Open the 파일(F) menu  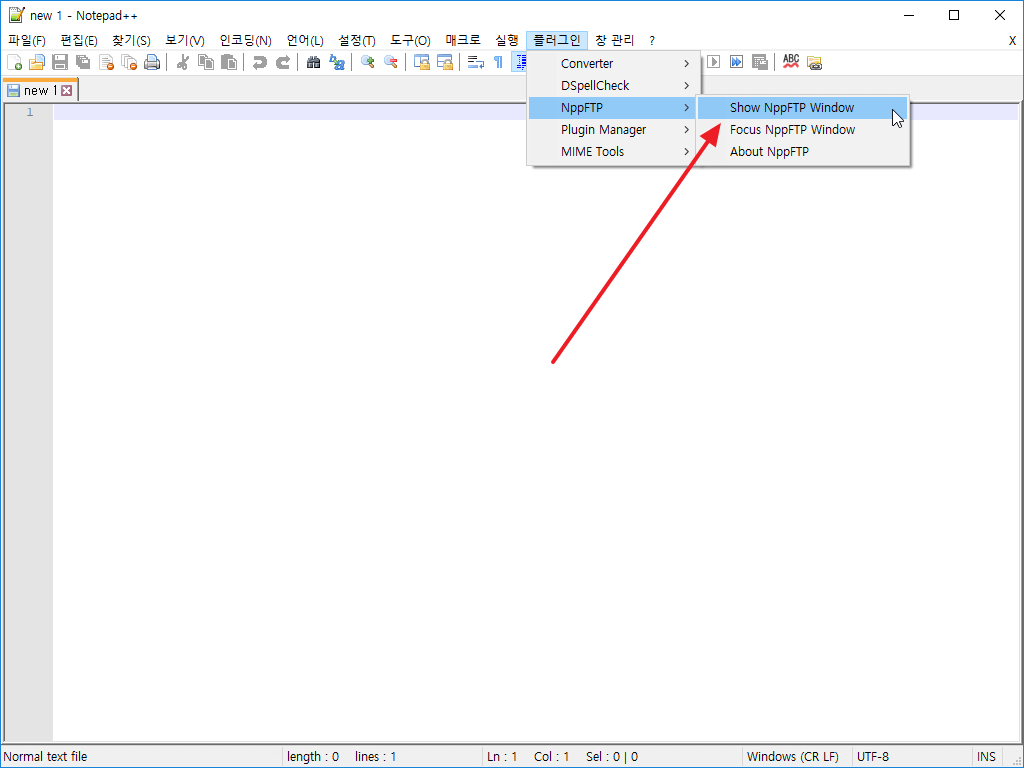tap(27, 40)
